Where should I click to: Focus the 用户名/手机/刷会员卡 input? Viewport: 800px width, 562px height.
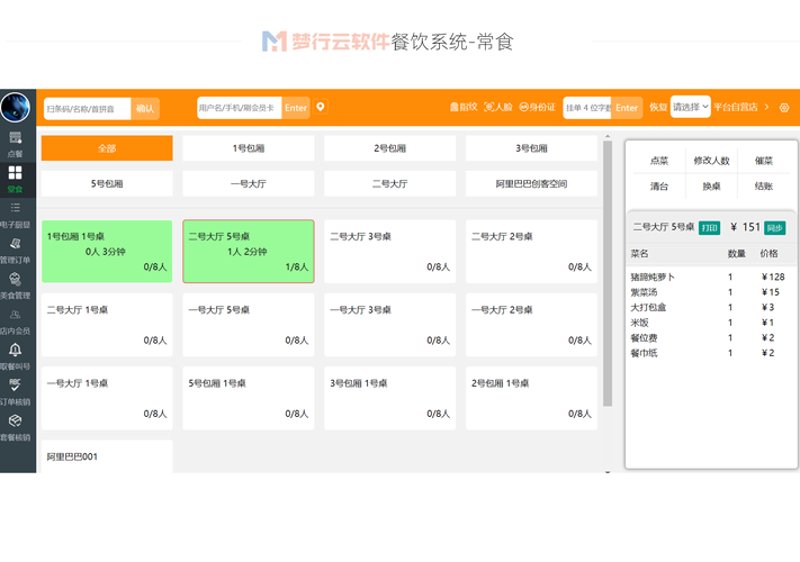[x=239, y=108]
